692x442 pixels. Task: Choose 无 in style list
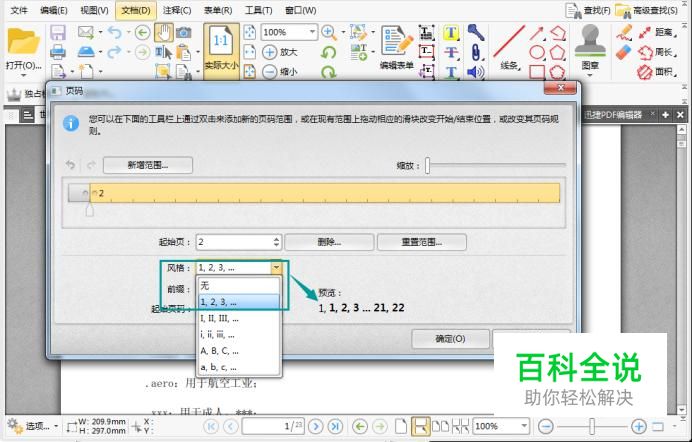(x=239, y=286)
